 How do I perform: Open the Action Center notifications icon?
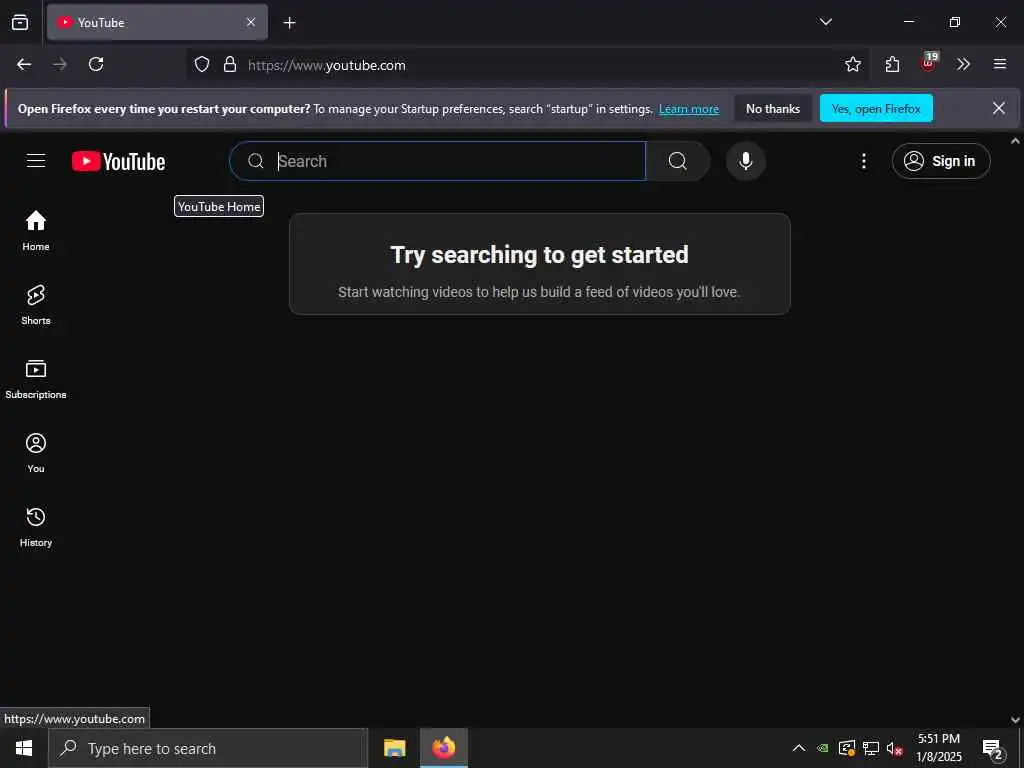point(992,748)
